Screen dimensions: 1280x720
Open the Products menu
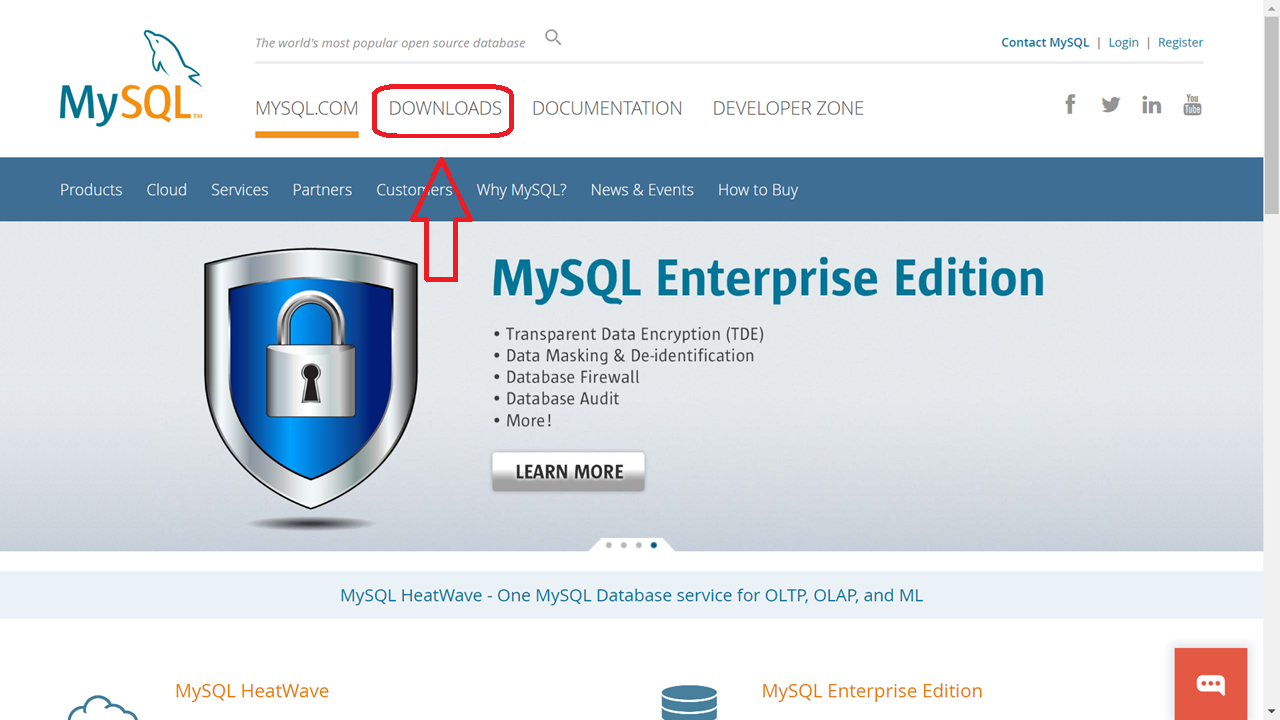(91, 189)
